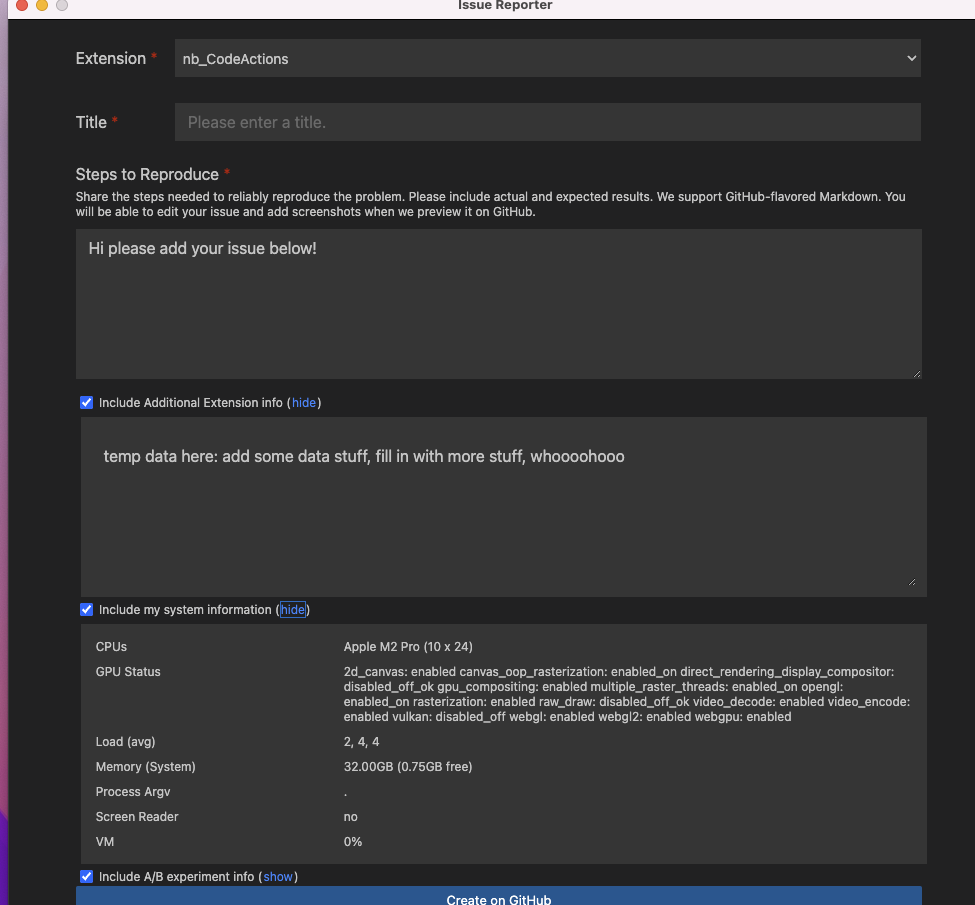Click hide link next to system information

(x=292, y=610)
